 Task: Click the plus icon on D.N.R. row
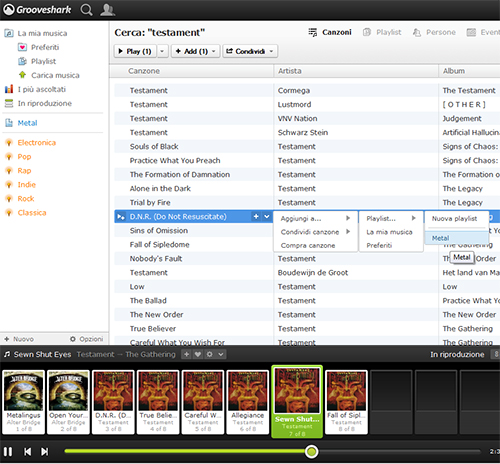coord(256,217)
